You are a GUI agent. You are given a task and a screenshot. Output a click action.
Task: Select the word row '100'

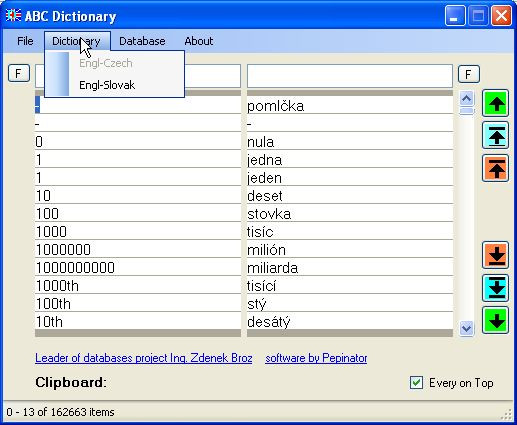click(138, 214)
